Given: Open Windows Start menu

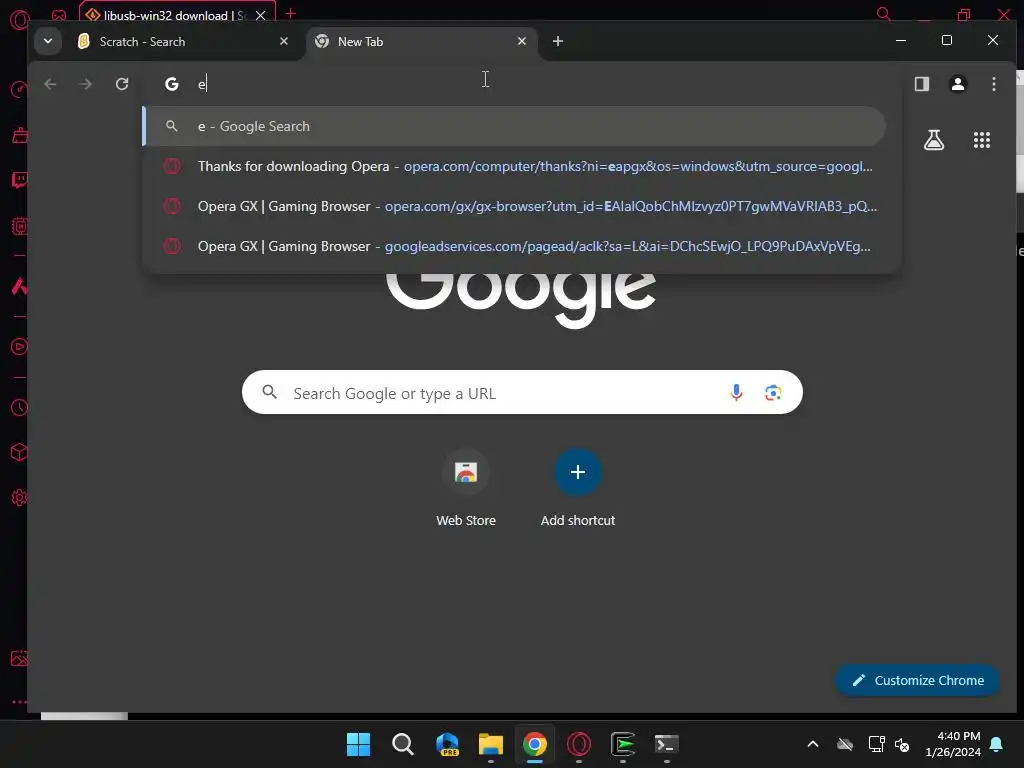Looking at the screenshot, I should (x=358, y=744).
